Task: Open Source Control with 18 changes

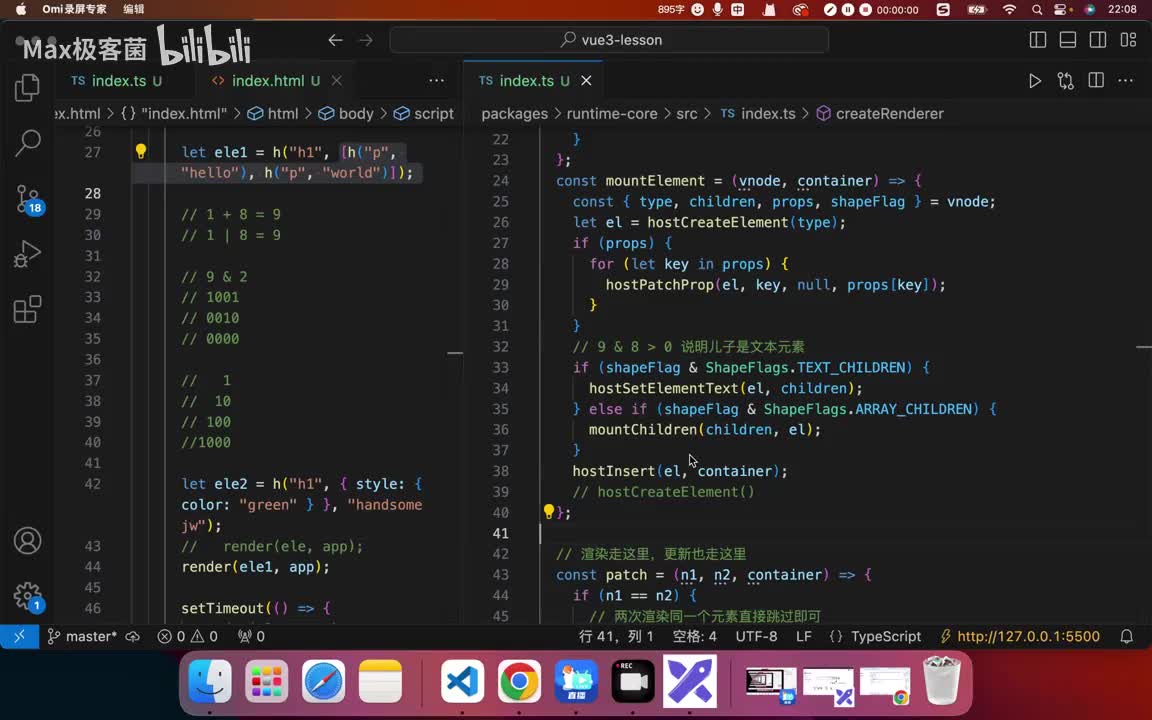Action: point(29,199)
